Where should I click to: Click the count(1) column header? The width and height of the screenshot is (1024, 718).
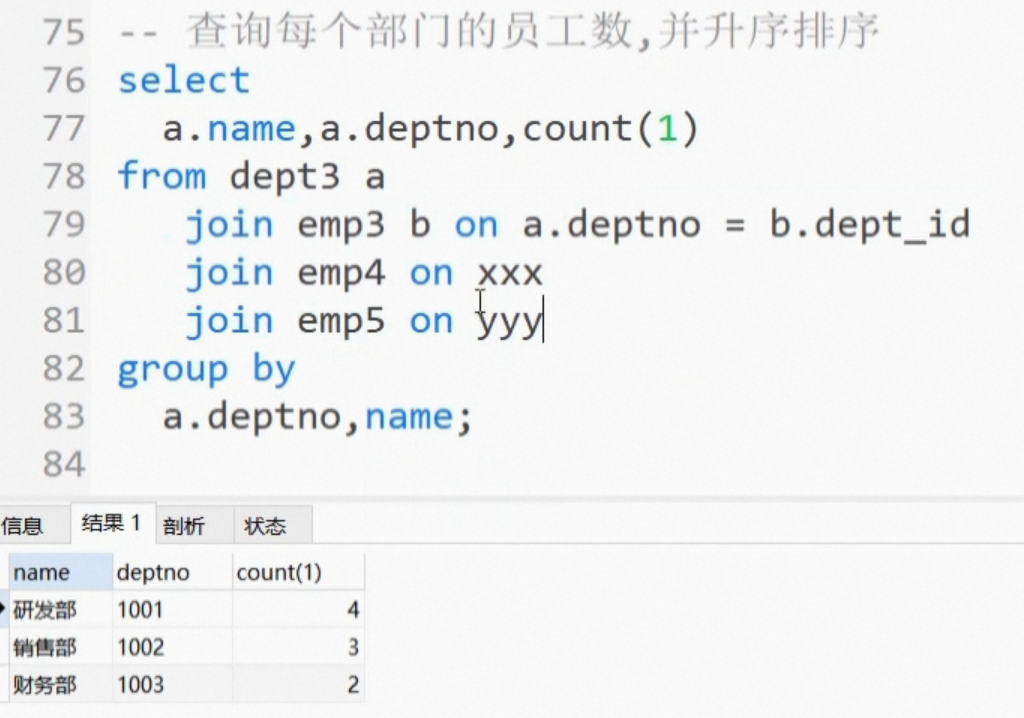click(x=298, y=572)
